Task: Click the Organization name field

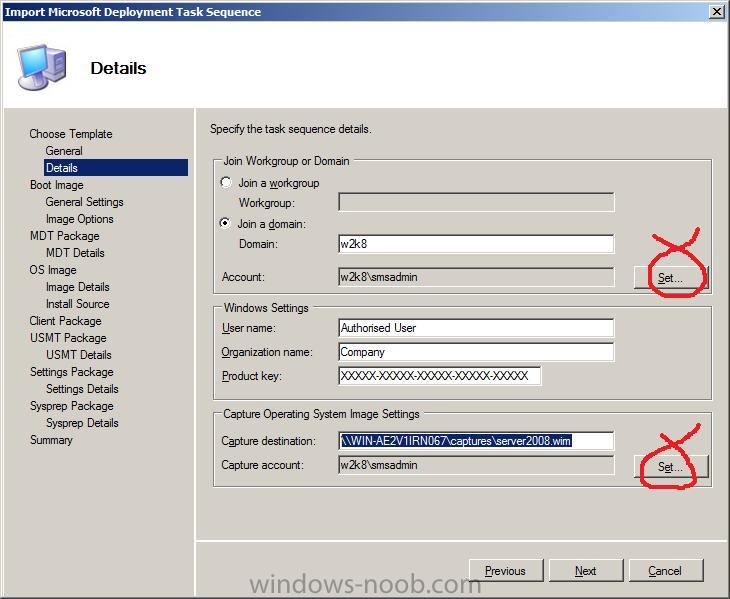Action: (476, 352)
